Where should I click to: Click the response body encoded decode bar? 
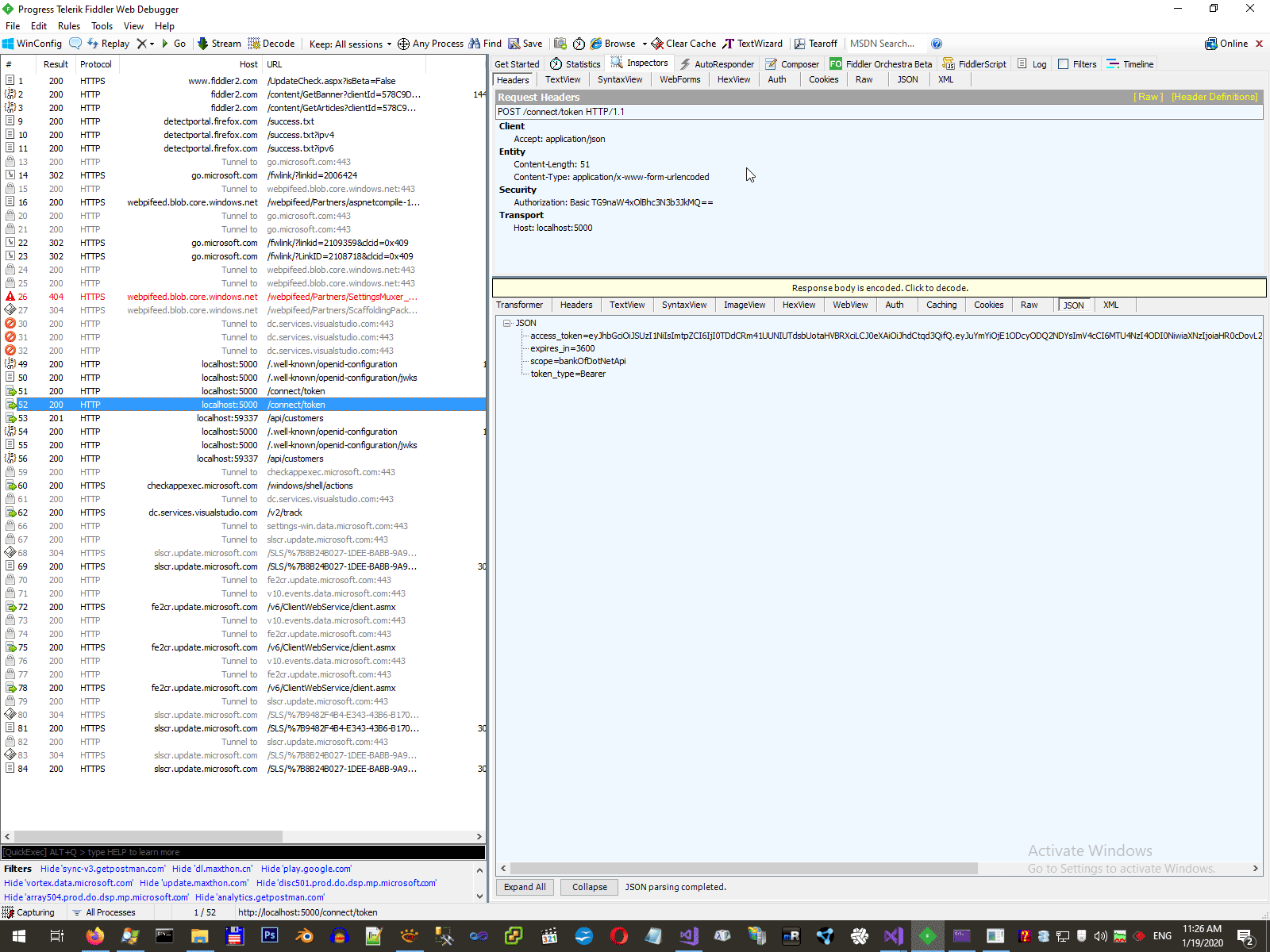(x=879, y=288)
